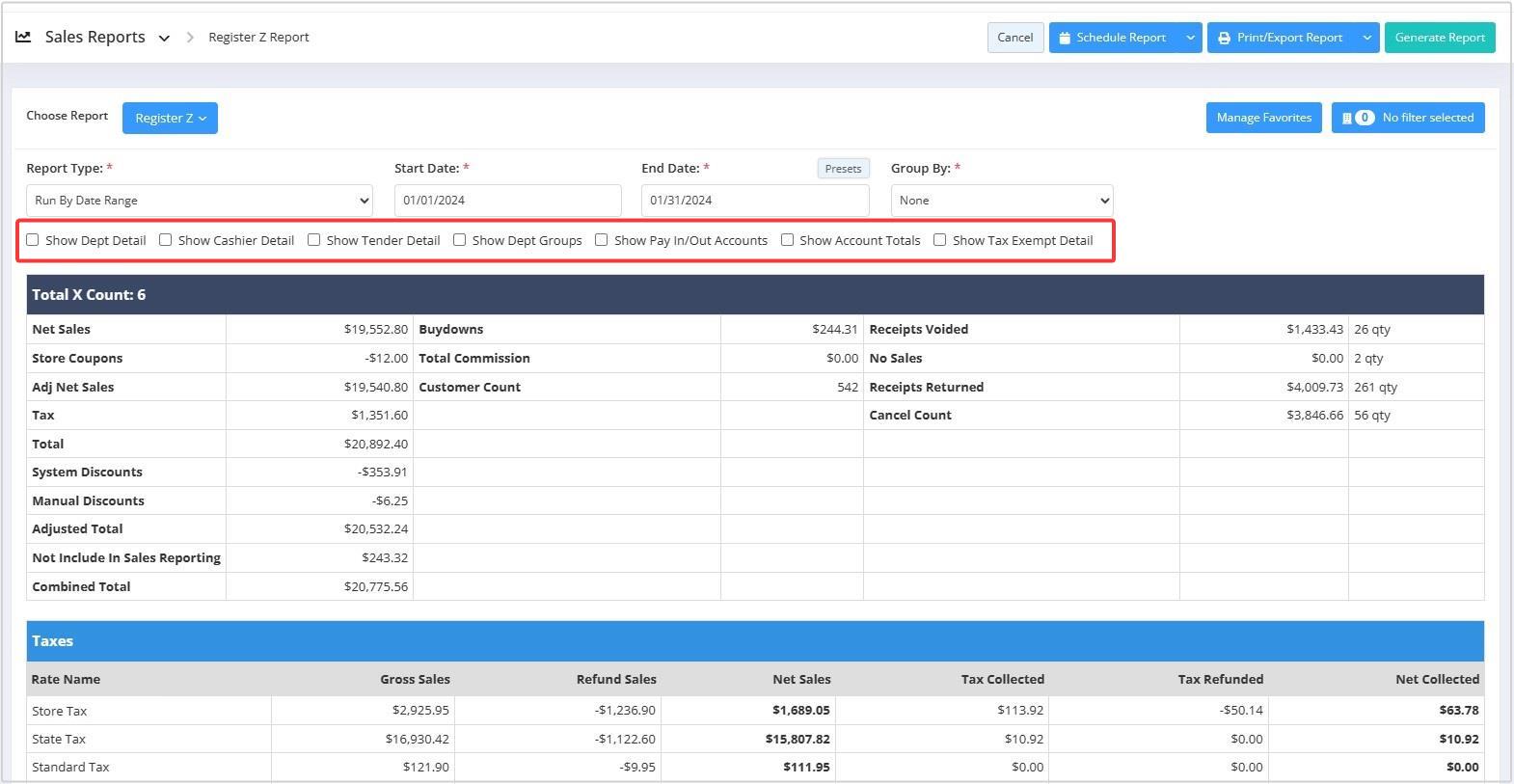
Task: Click the No filter selected button
Action: [1408, 118]
